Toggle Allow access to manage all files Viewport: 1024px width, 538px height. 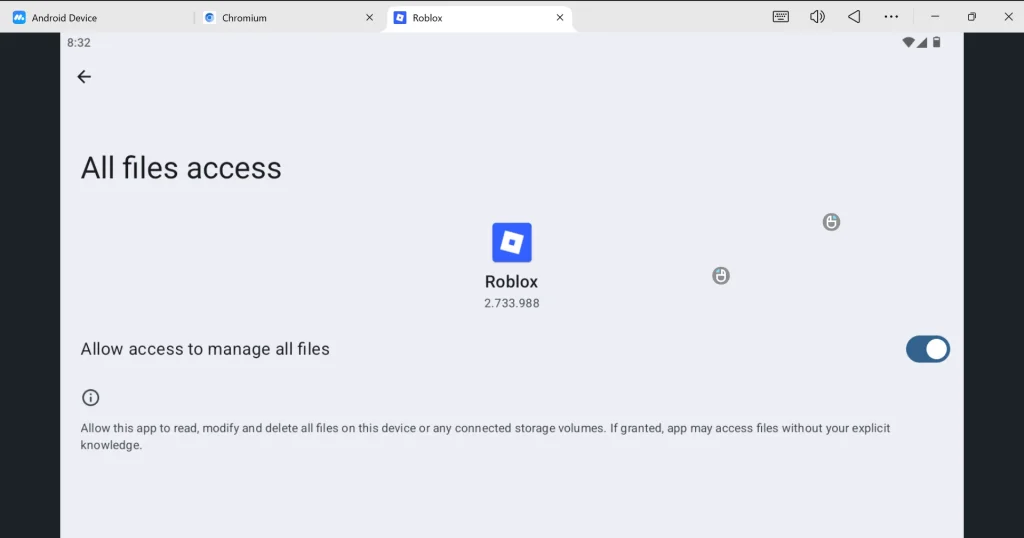tap(927, 349)
